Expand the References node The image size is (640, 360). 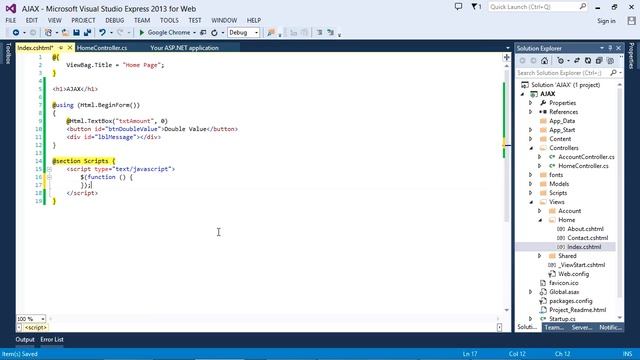point(531,112)
